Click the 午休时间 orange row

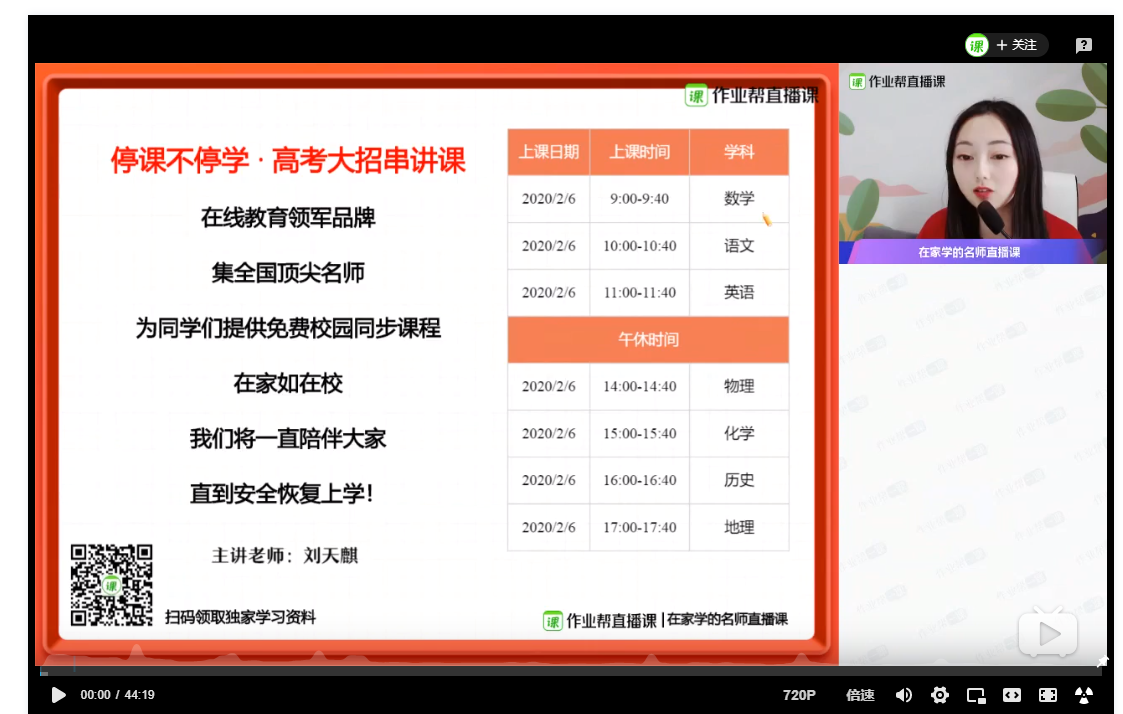tap(648, 339)
